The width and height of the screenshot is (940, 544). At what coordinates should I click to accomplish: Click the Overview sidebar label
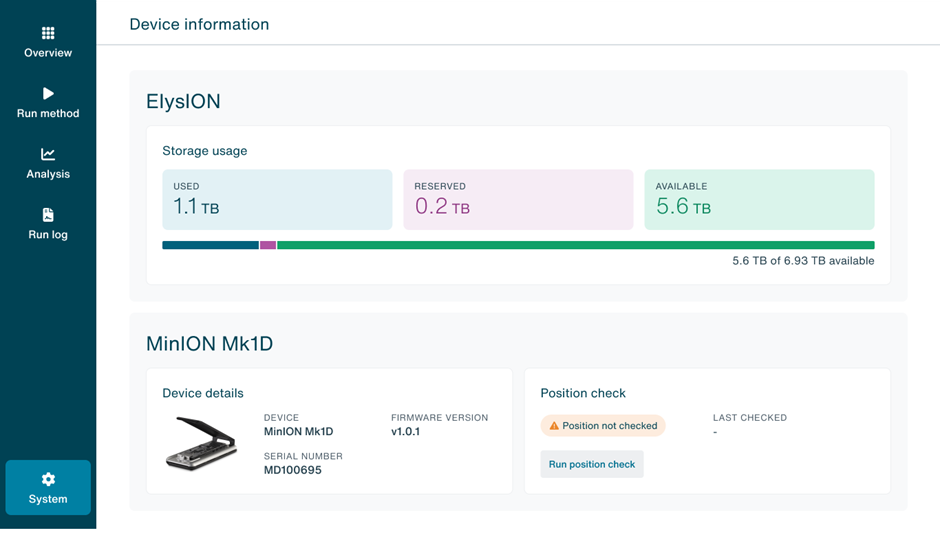tap(48, 53)
